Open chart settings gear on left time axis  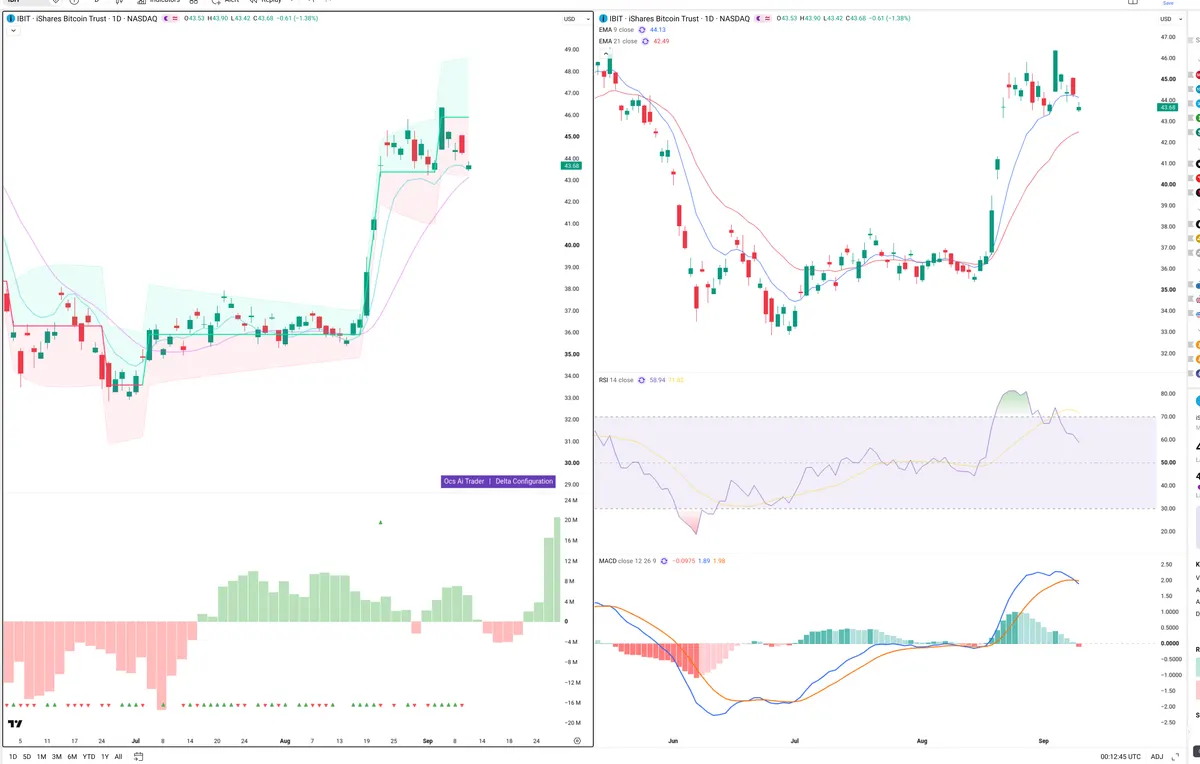pyautogui.click(x=576, y=740)
